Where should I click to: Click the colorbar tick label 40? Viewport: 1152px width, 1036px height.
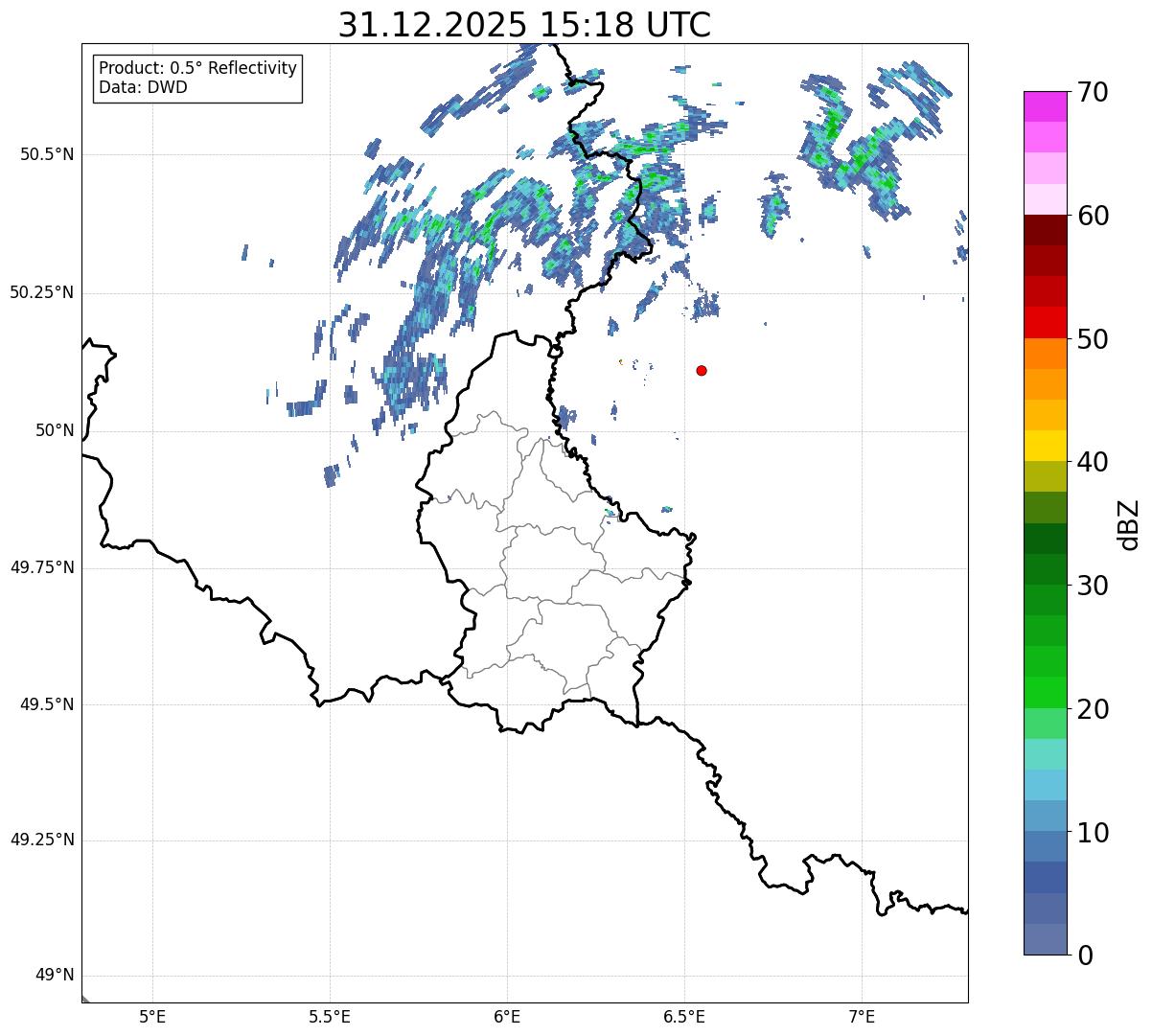pyautogui.click(x=1093, y=462)
